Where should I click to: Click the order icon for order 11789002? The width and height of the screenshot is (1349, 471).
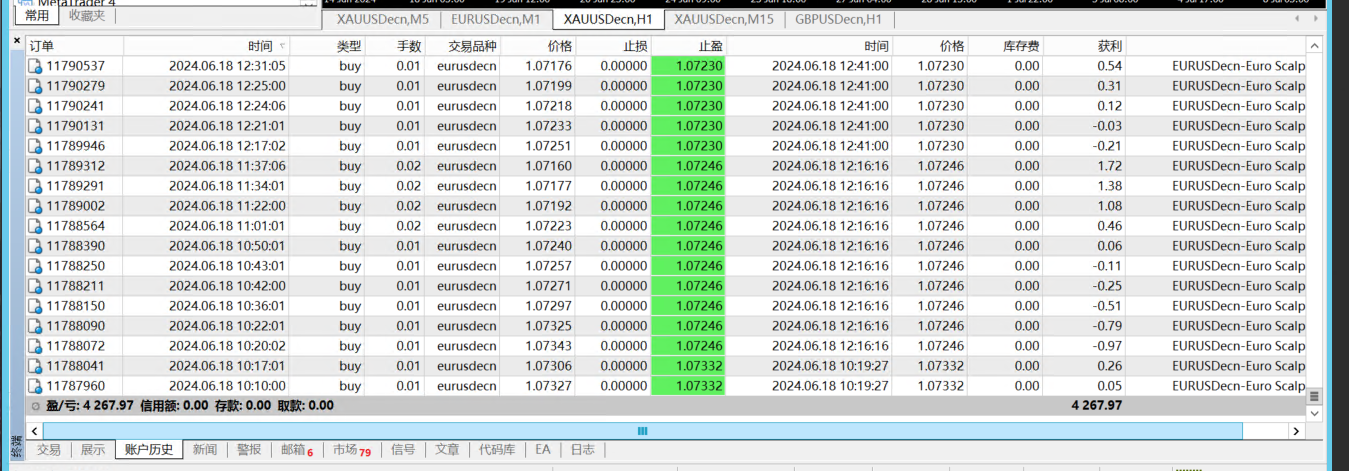pos(35,206)
